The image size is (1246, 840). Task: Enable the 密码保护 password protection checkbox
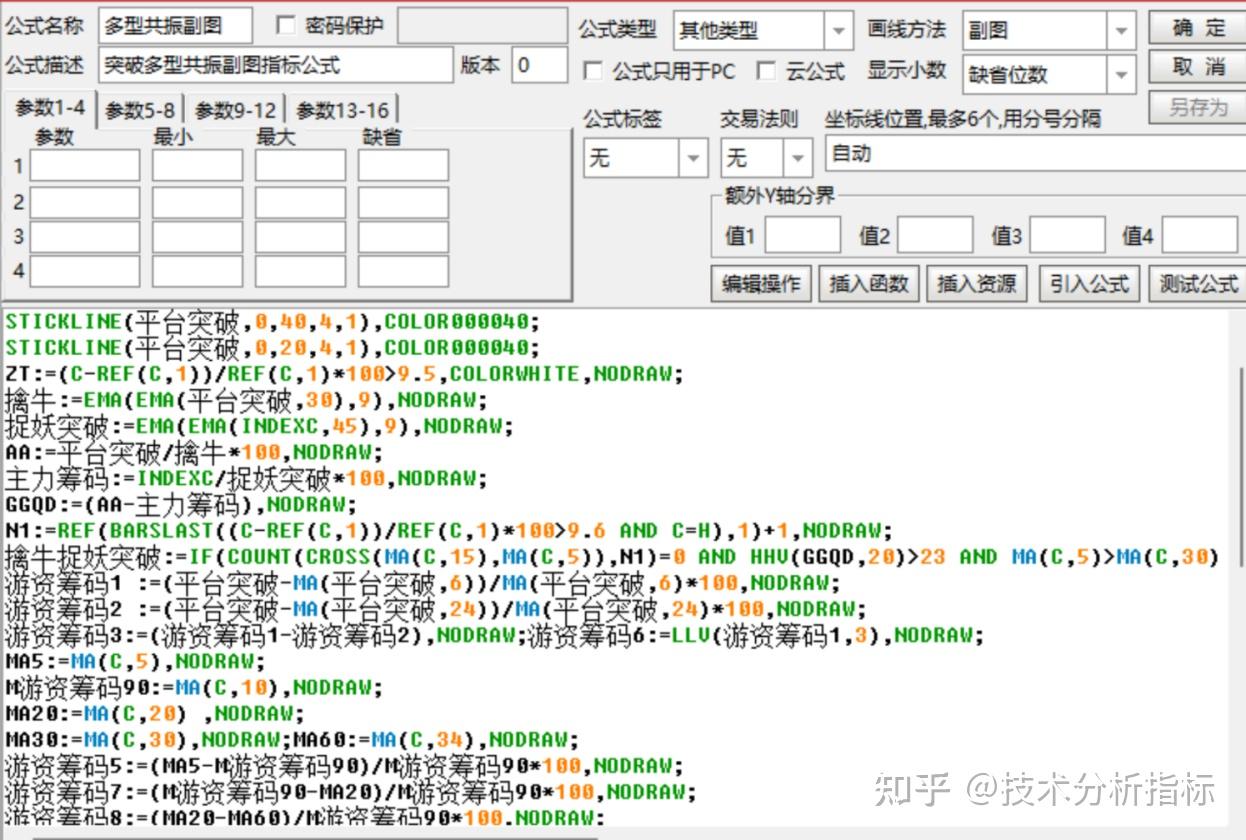pos(285,26)
